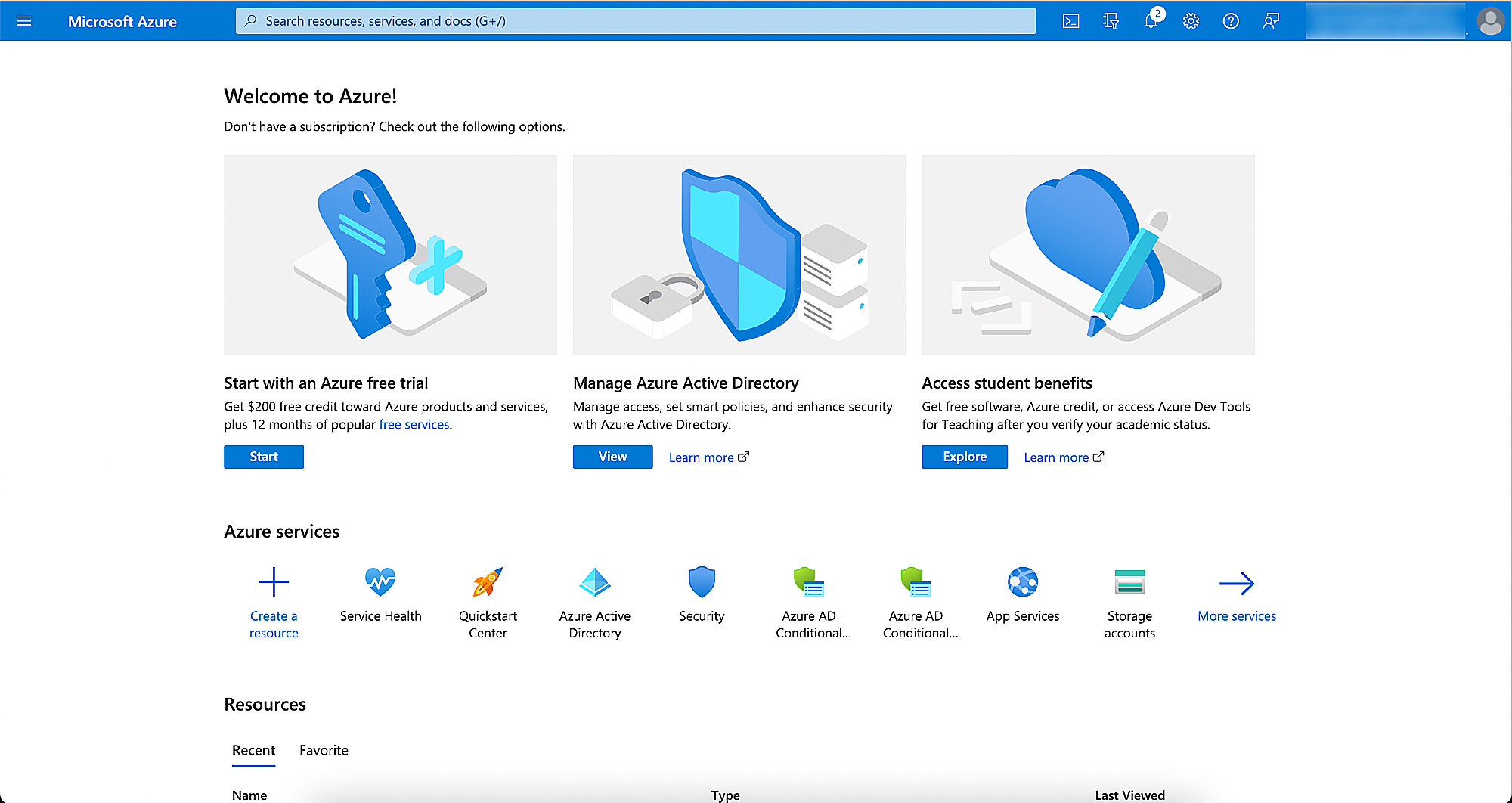
Task: Click the student benefits cloud illustration
Action: [x=1088, y=255]
